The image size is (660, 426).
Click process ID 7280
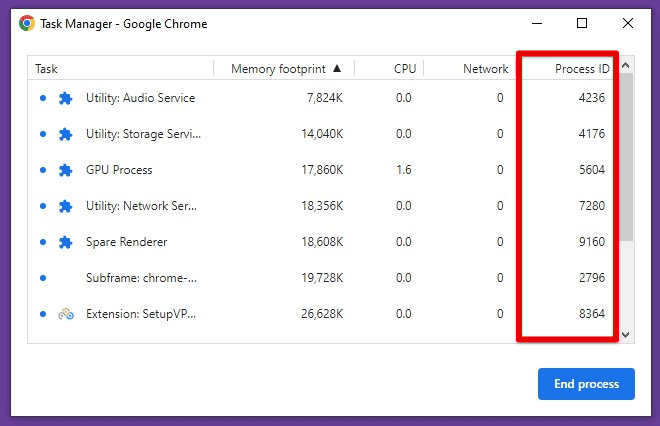point(591,206)
